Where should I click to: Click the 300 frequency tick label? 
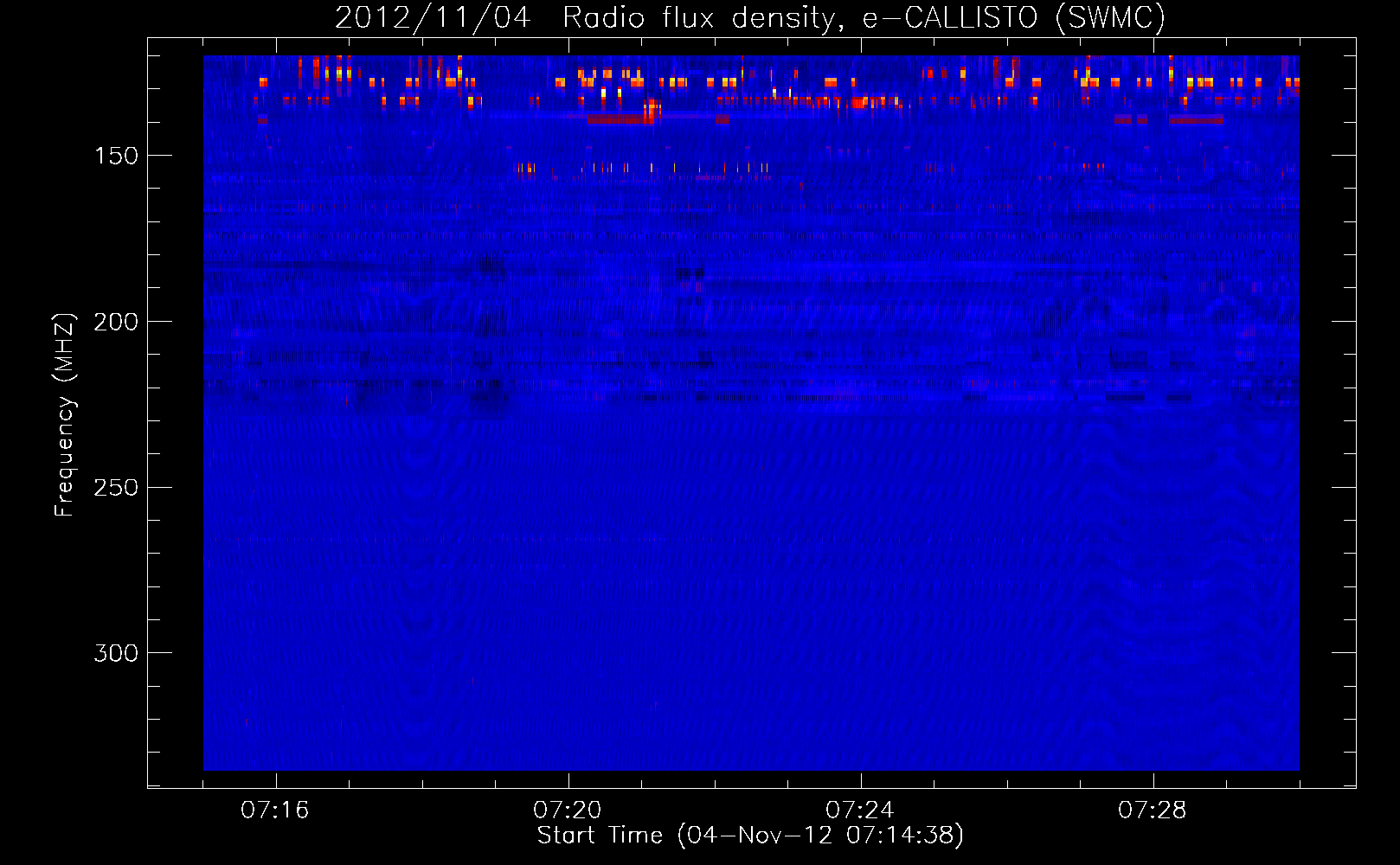pyautogui.click(x=116, y=653)
